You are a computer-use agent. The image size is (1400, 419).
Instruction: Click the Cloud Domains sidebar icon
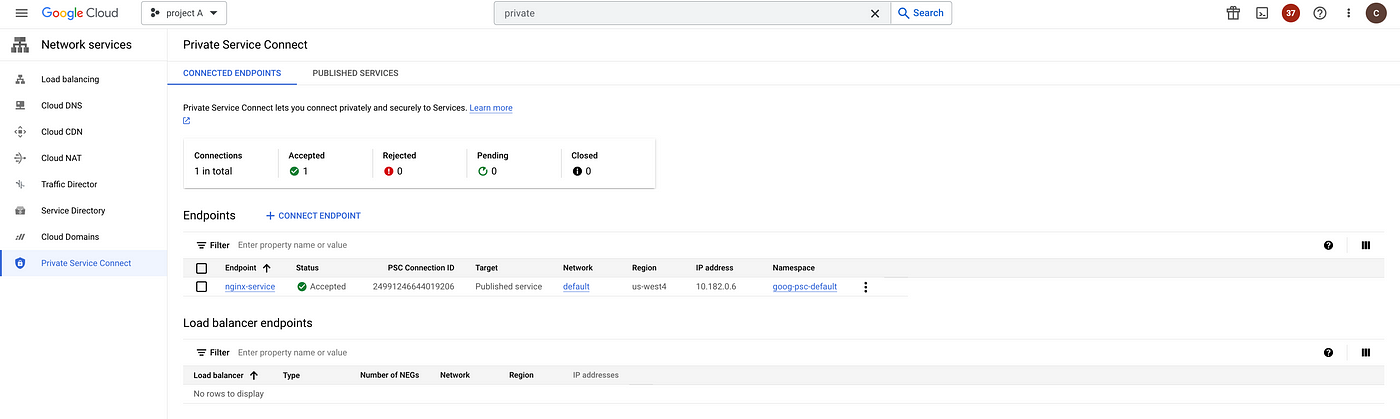(x=20, y=237)
